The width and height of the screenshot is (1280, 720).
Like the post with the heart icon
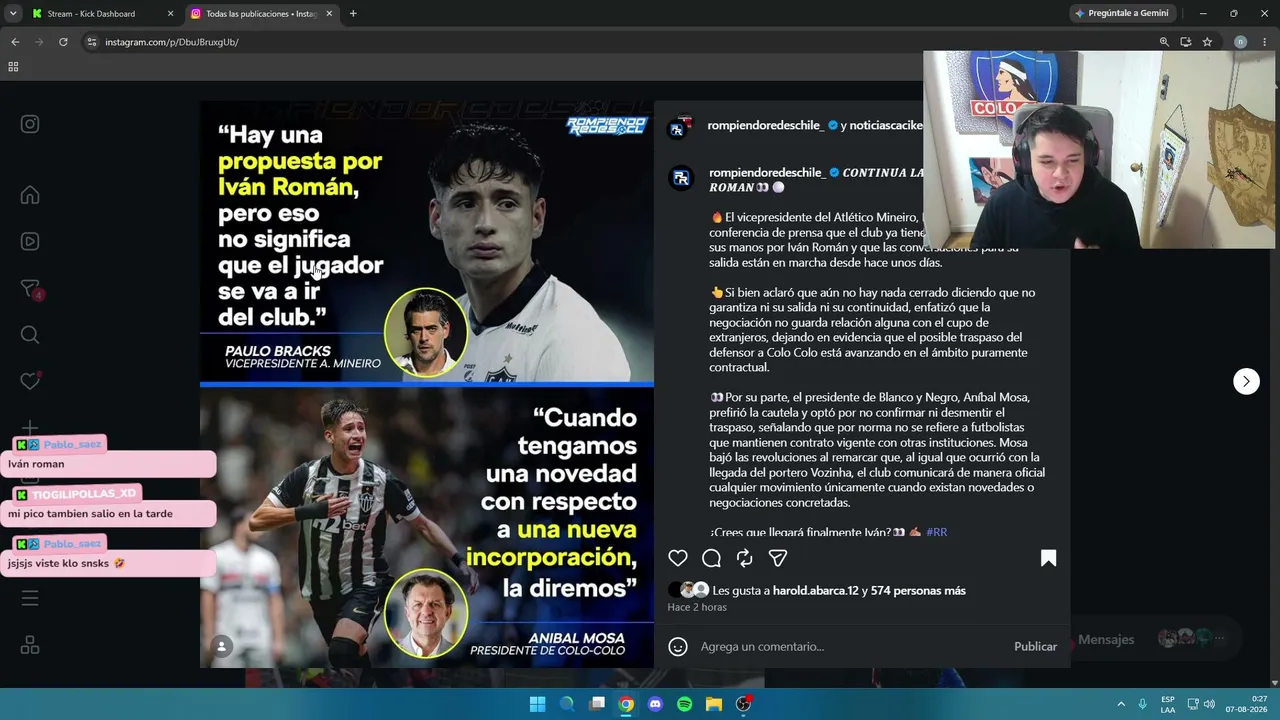pyautogui.click(x=678, y=558)
